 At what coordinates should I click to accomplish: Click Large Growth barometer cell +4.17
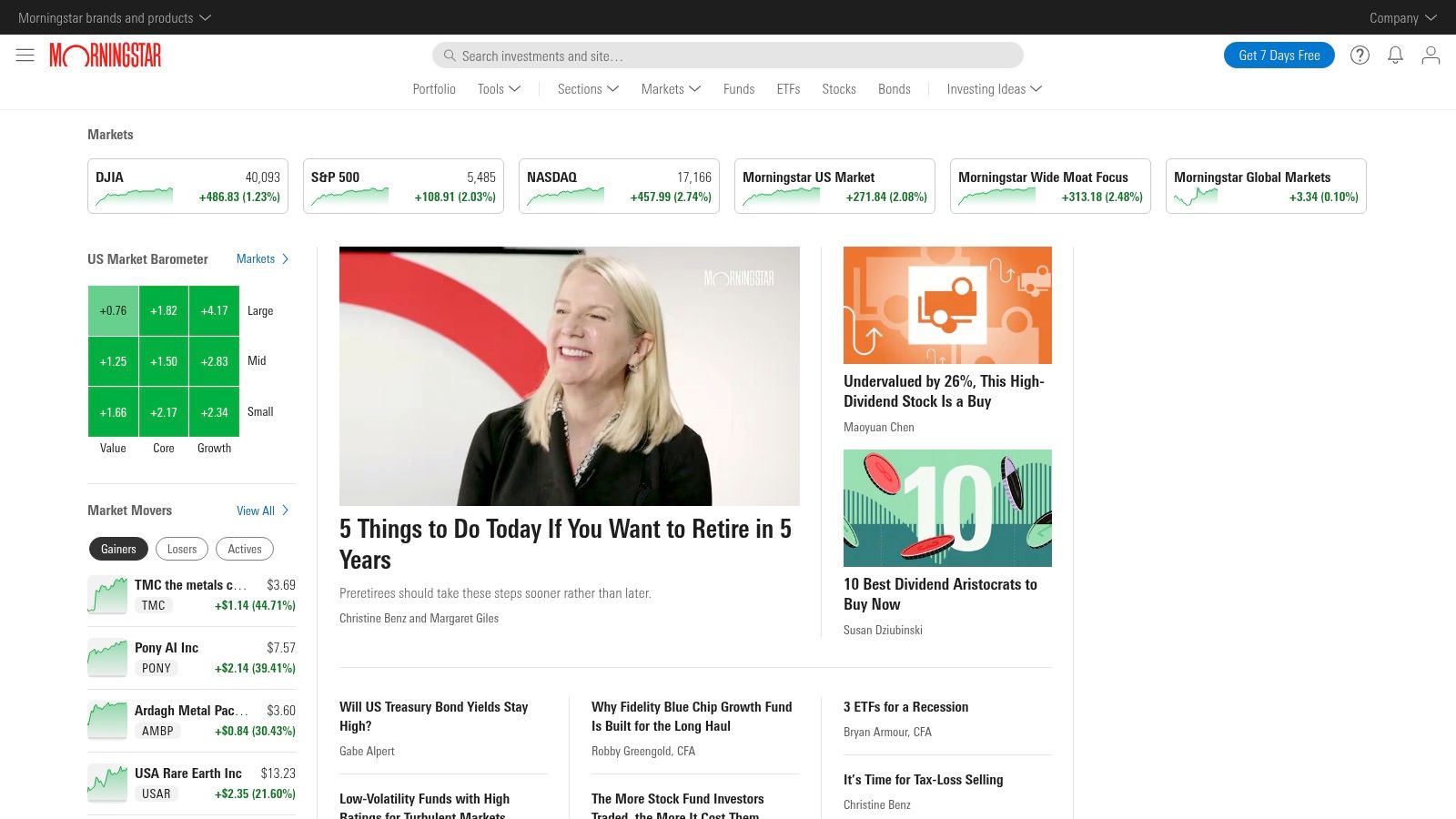pos(215,310)
